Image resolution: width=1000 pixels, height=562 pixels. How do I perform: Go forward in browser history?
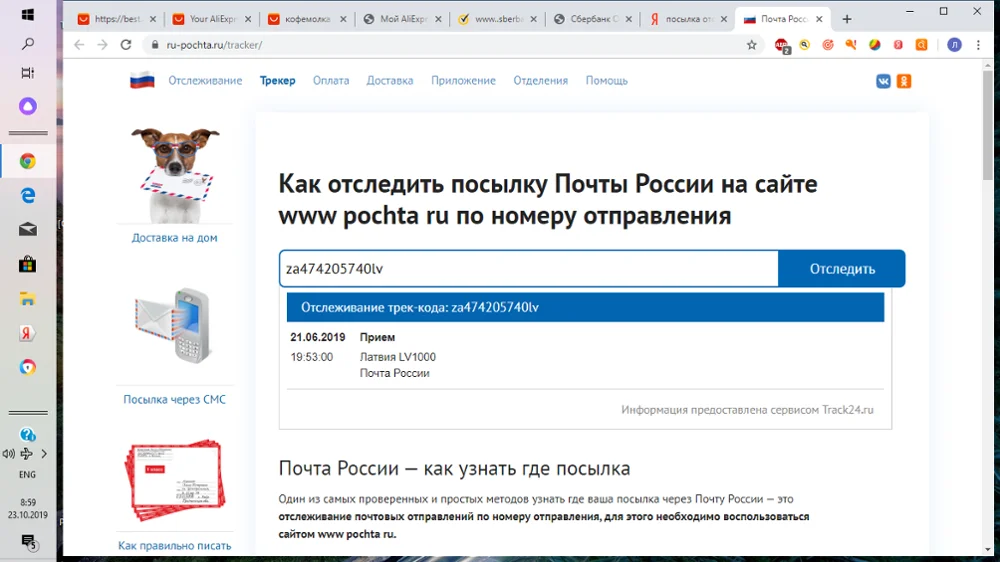(x=102, y=45)
